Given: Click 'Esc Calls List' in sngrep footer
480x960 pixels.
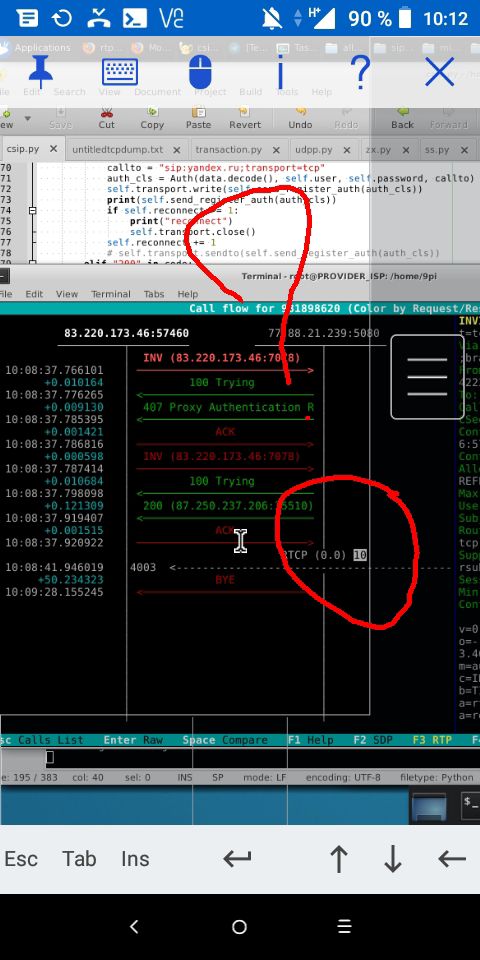Looking at the screenshot, I should pyautogui.click(x=40, y=740).
